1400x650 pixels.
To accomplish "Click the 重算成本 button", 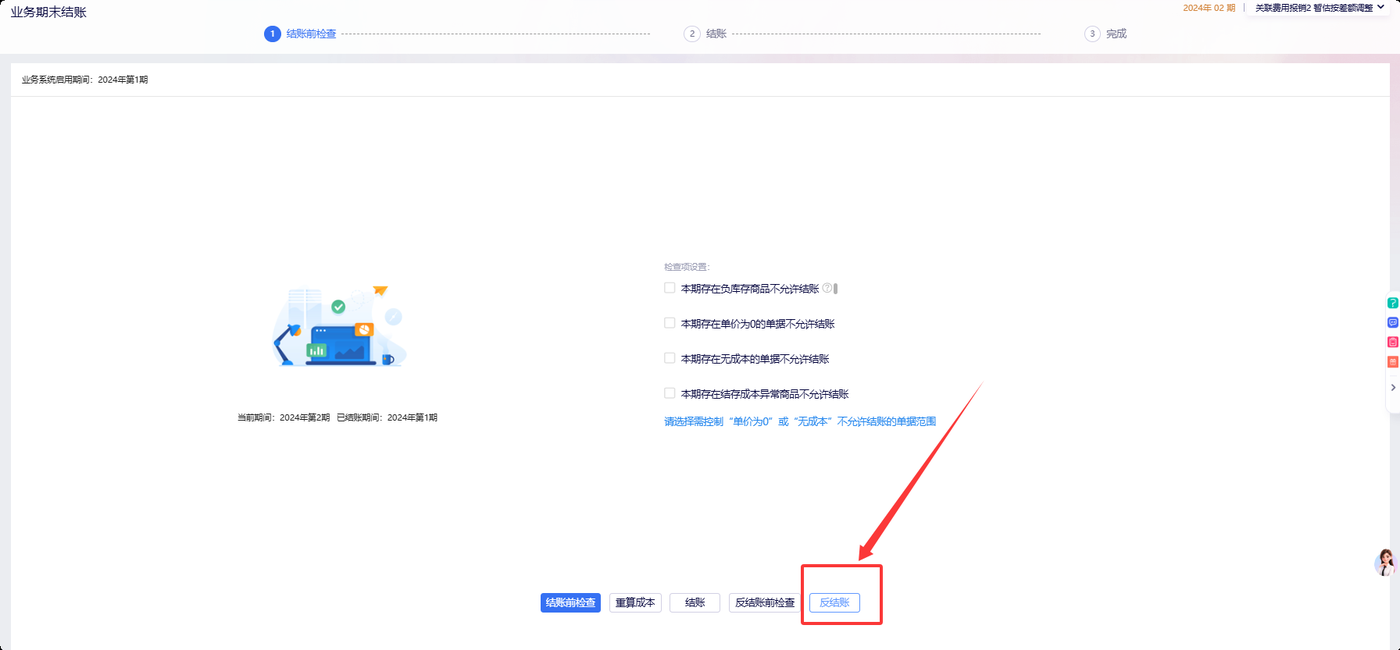I will 635,603.
